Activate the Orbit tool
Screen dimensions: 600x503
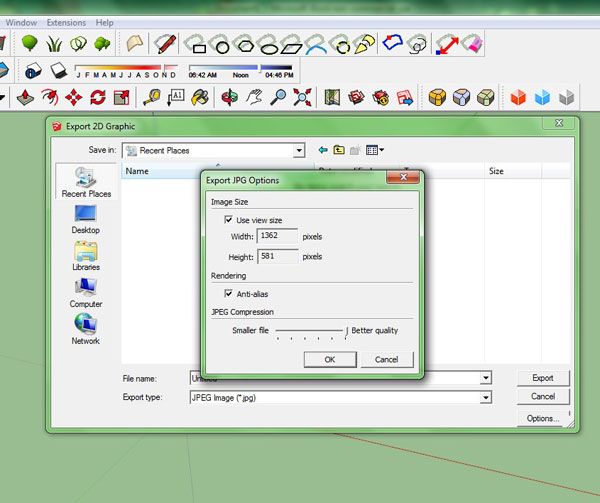(x=229, y=97)
